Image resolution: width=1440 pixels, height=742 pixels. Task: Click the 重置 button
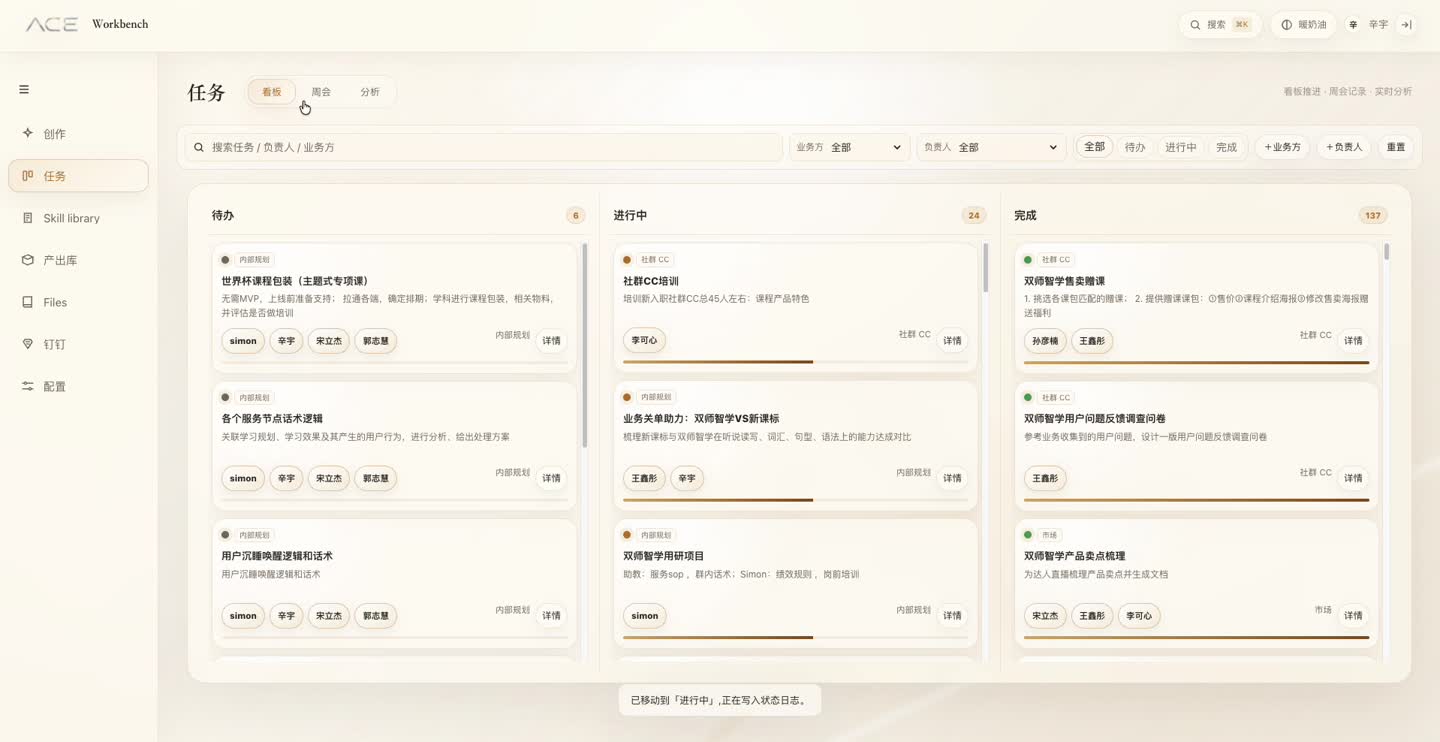click(1396, 147)
